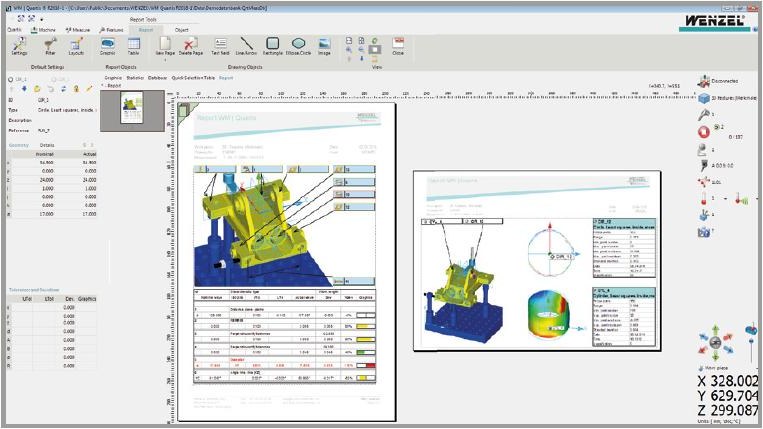Select the report page thumbnail
Image resolution: width=763 pixels, height=429 pixels.
132,107
